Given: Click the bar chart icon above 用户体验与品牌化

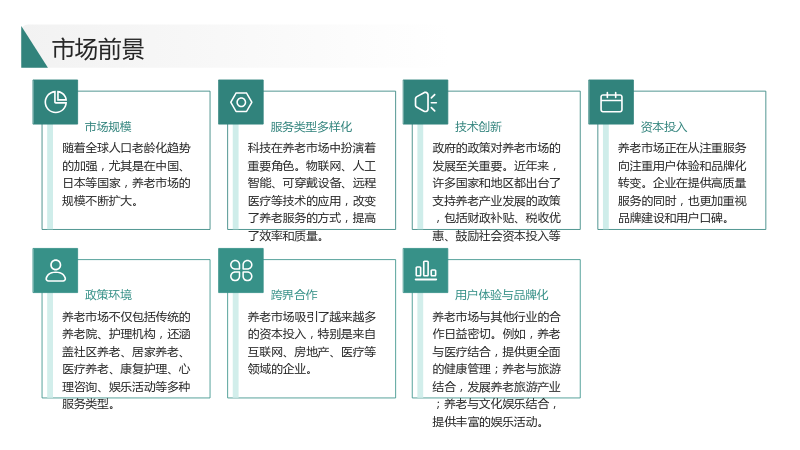Looking at the screenshot, I should [426, 270].
